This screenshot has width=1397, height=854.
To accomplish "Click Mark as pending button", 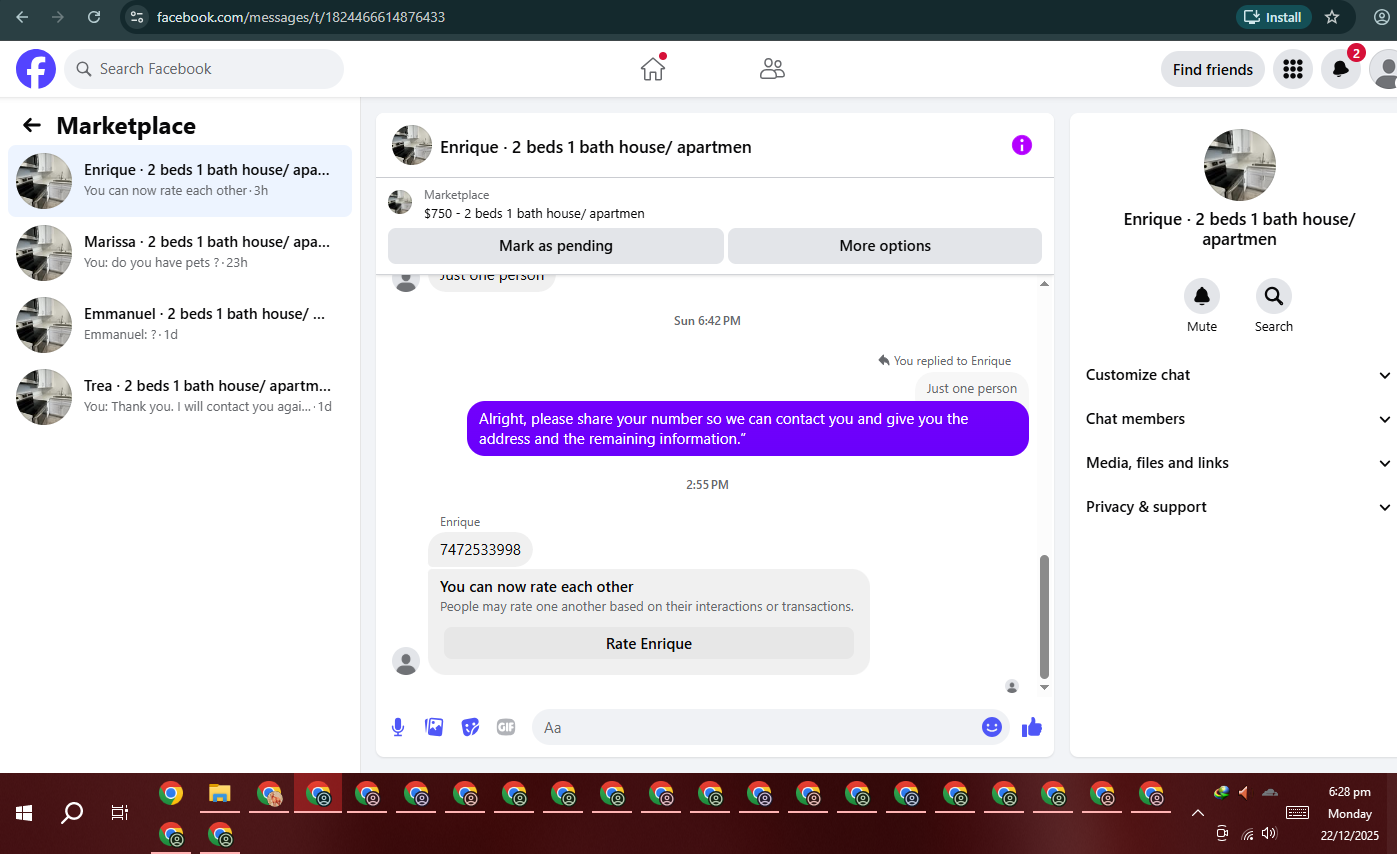I will coord(556,246).
